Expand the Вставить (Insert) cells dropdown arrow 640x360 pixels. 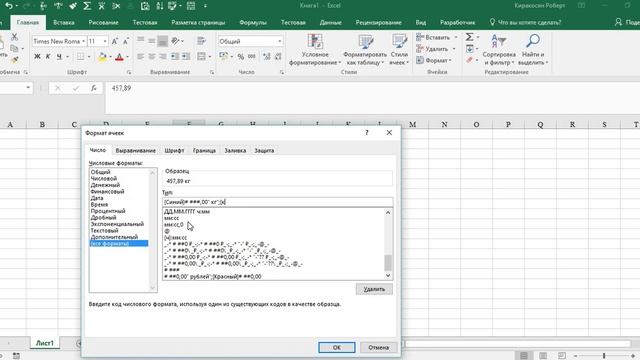(x=456, y=37)
